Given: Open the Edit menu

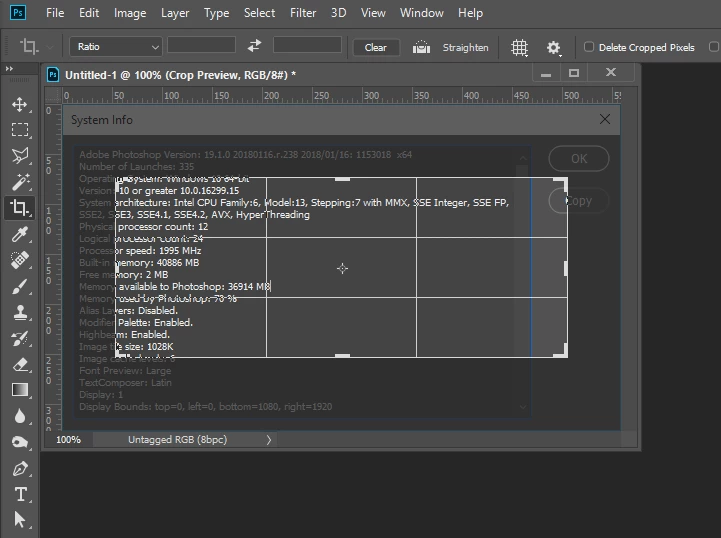Looking at the screenshot, I should [x=89, y=13].
